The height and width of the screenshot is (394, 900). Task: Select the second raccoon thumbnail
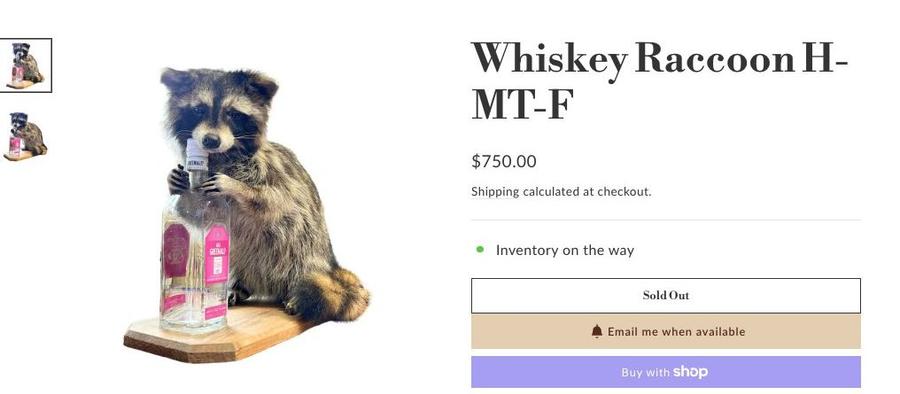[x=26, y=136]
